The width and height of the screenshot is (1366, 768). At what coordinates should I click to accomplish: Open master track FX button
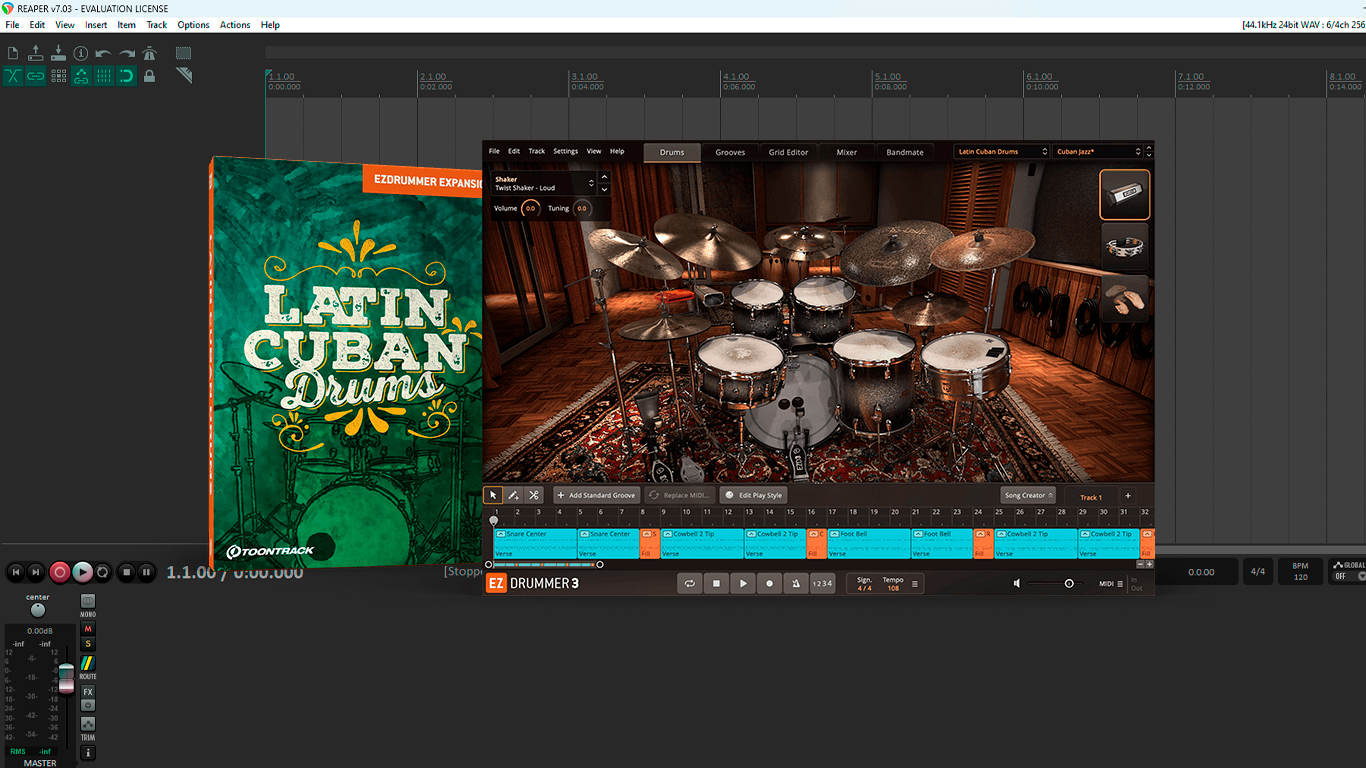[x=88, y=692]
